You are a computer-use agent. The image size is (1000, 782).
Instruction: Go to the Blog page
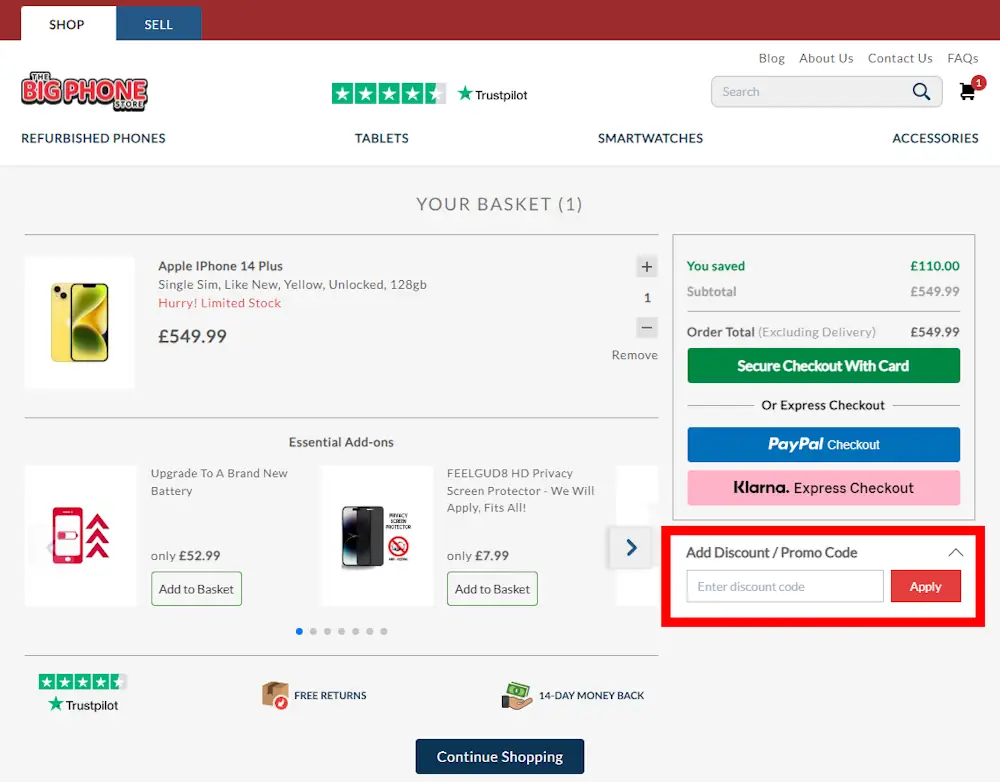[772, 58]
